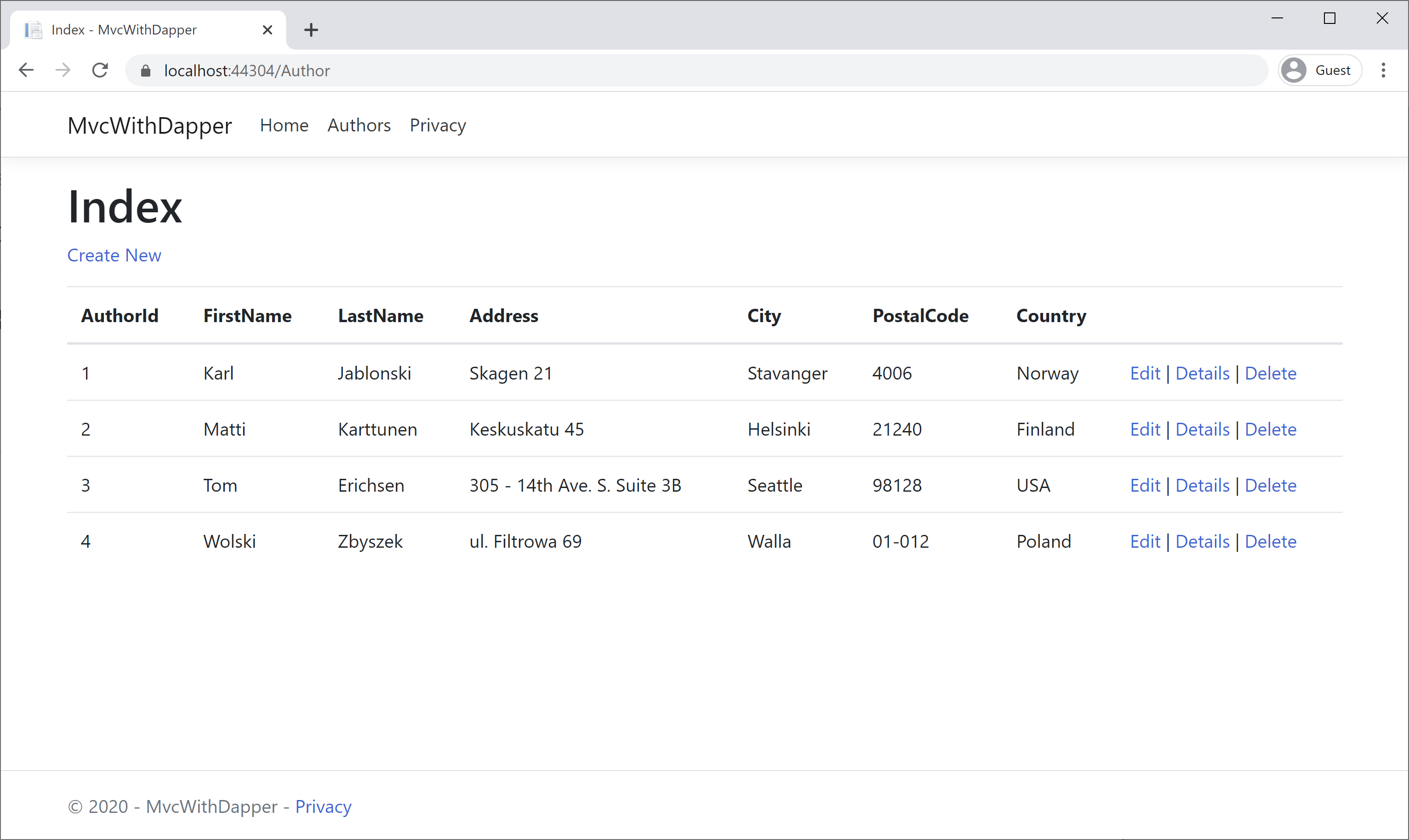
Task: Click the address bar URL field
Action: (x=679, y=70)
